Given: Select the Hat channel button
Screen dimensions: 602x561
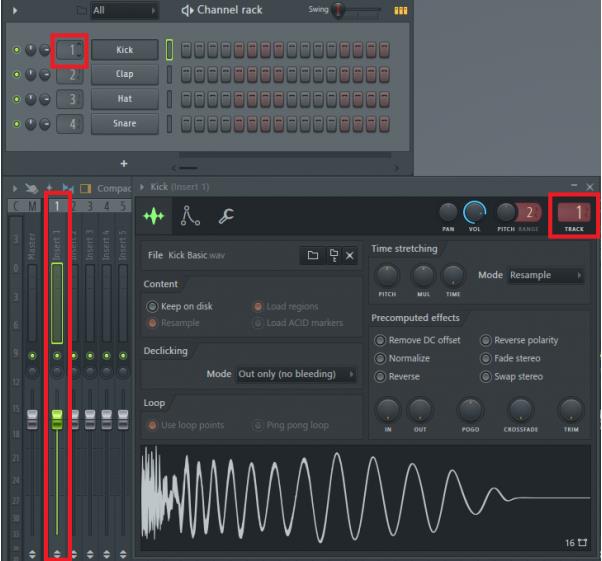Looking at the screenshot, I should pyautogui.click(x=124, y=99).
